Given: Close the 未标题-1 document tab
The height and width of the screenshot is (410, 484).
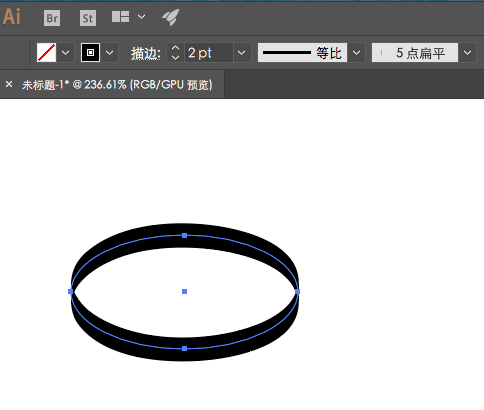Looking at the screenshot, I should 9,84.
